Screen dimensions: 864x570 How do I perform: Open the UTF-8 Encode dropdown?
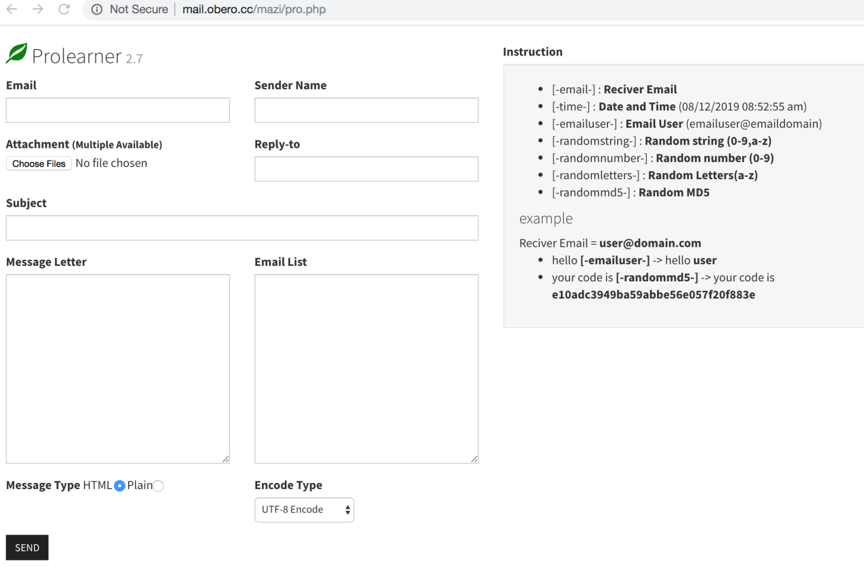click(x=304, y=510)
